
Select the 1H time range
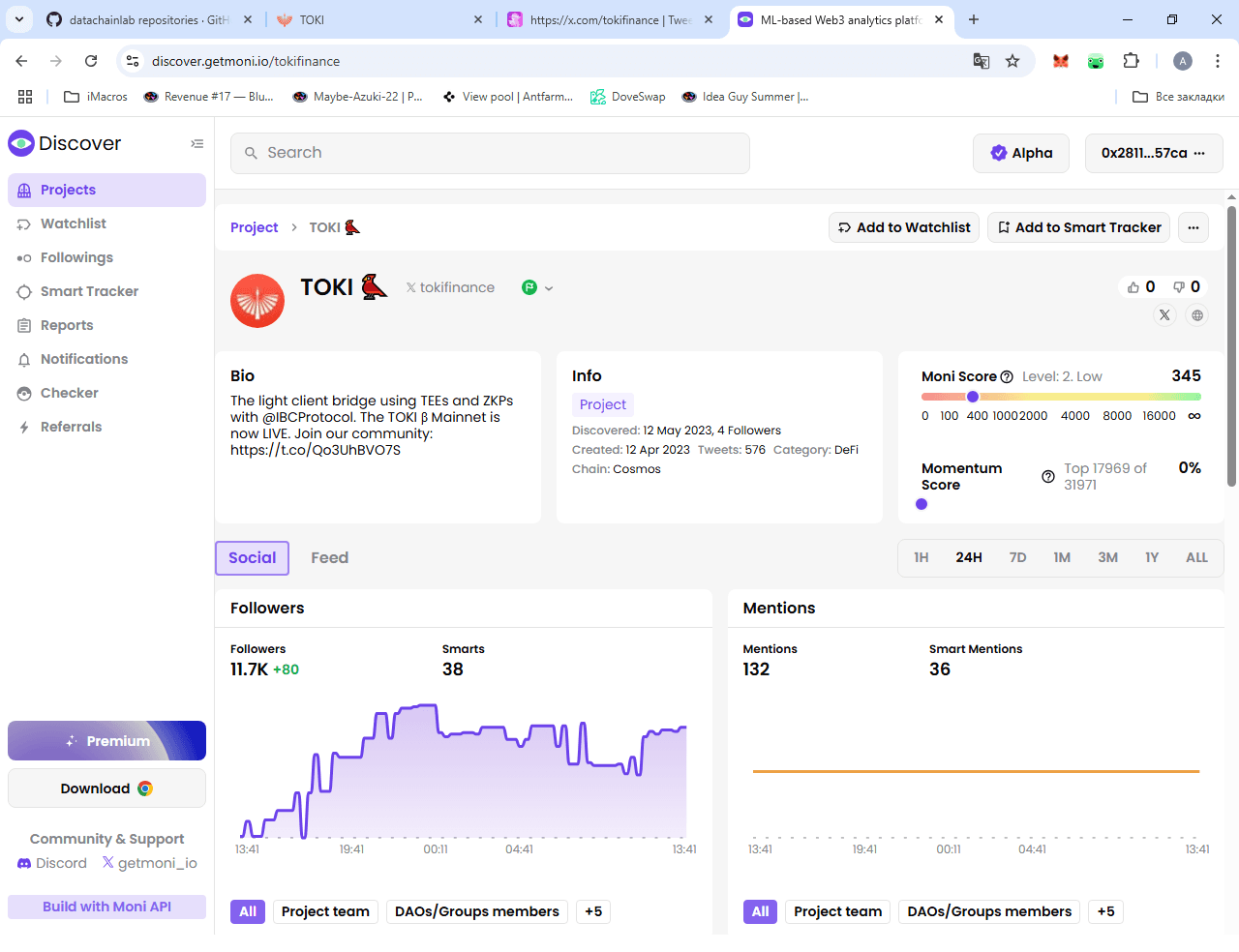922,557
